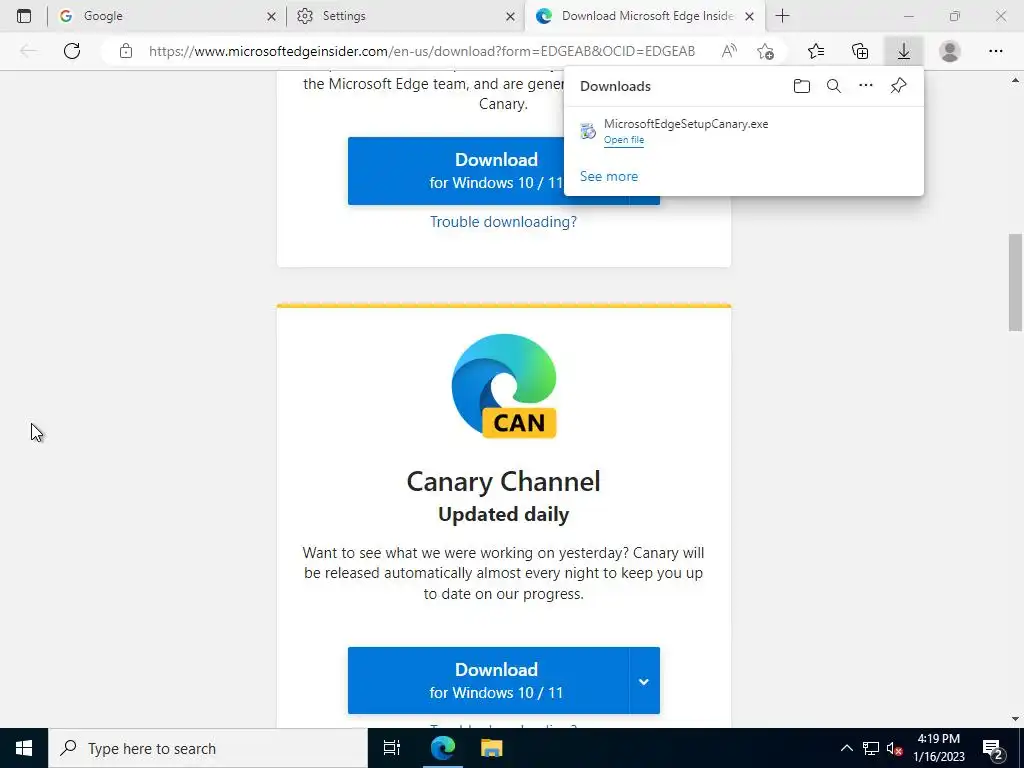Open the clock and date flyout
Screen dimensions: 1024x768
(x=939, y=748)
